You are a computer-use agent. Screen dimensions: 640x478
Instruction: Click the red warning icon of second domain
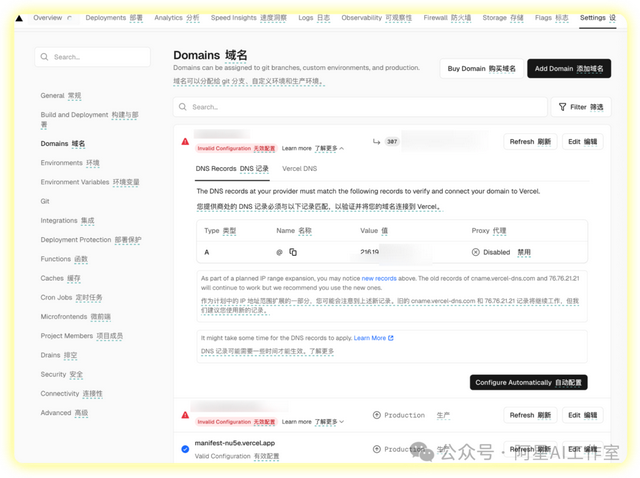click(x=185, y=415)
